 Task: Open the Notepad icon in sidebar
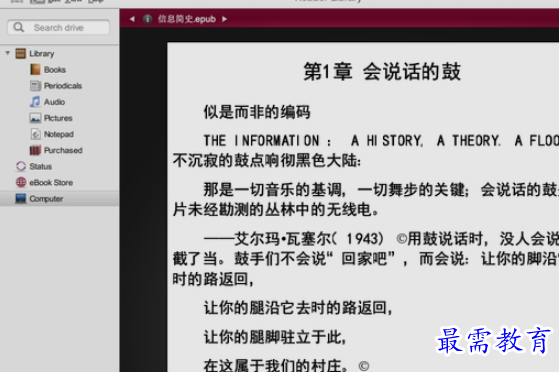35,134
